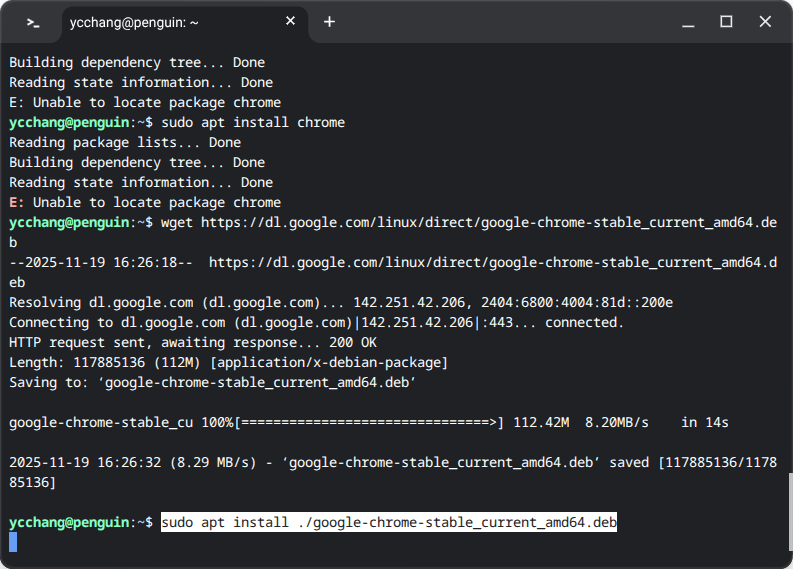Click the download progress bar at 100%
Viewport: 793px width, 569px height.
369,422
